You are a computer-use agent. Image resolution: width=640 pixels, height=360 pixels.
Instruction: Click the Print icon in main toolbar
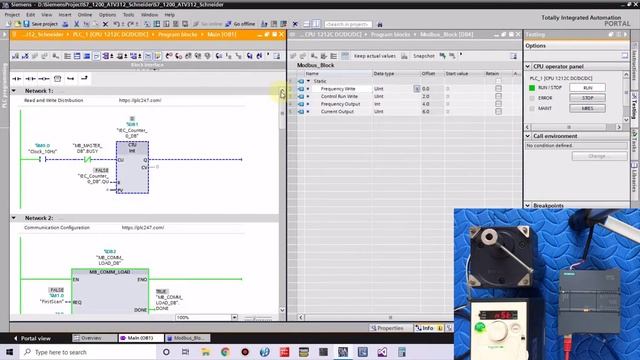[65, 24]
